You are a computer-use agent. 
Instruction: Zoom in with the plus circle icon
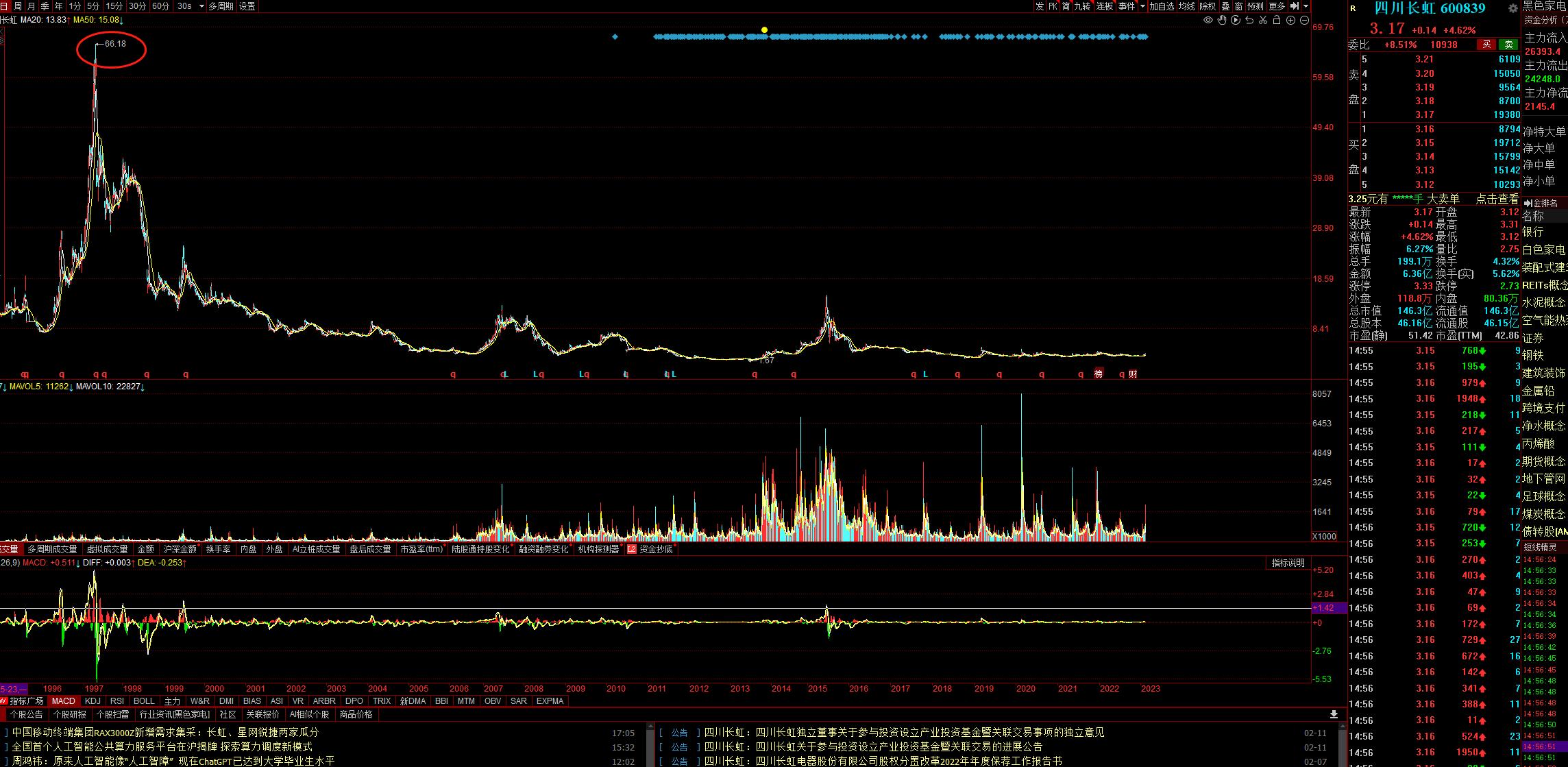click(x=1290, y=21)
